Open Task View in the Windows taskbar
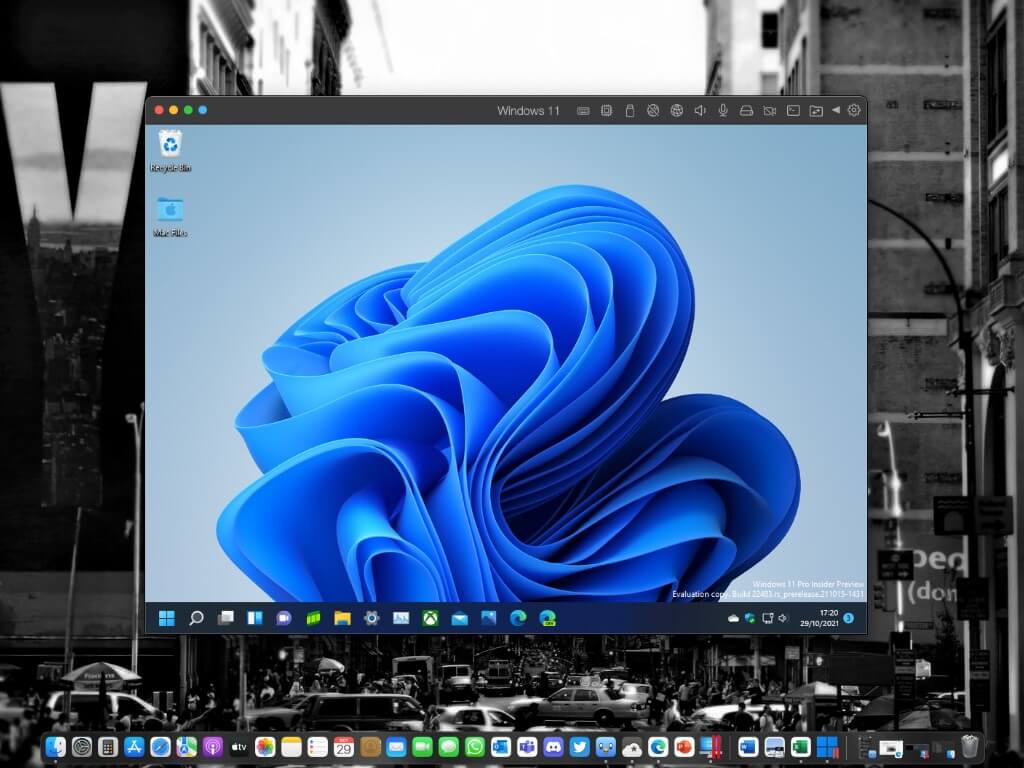The image size is (1024, 768). 225,618
